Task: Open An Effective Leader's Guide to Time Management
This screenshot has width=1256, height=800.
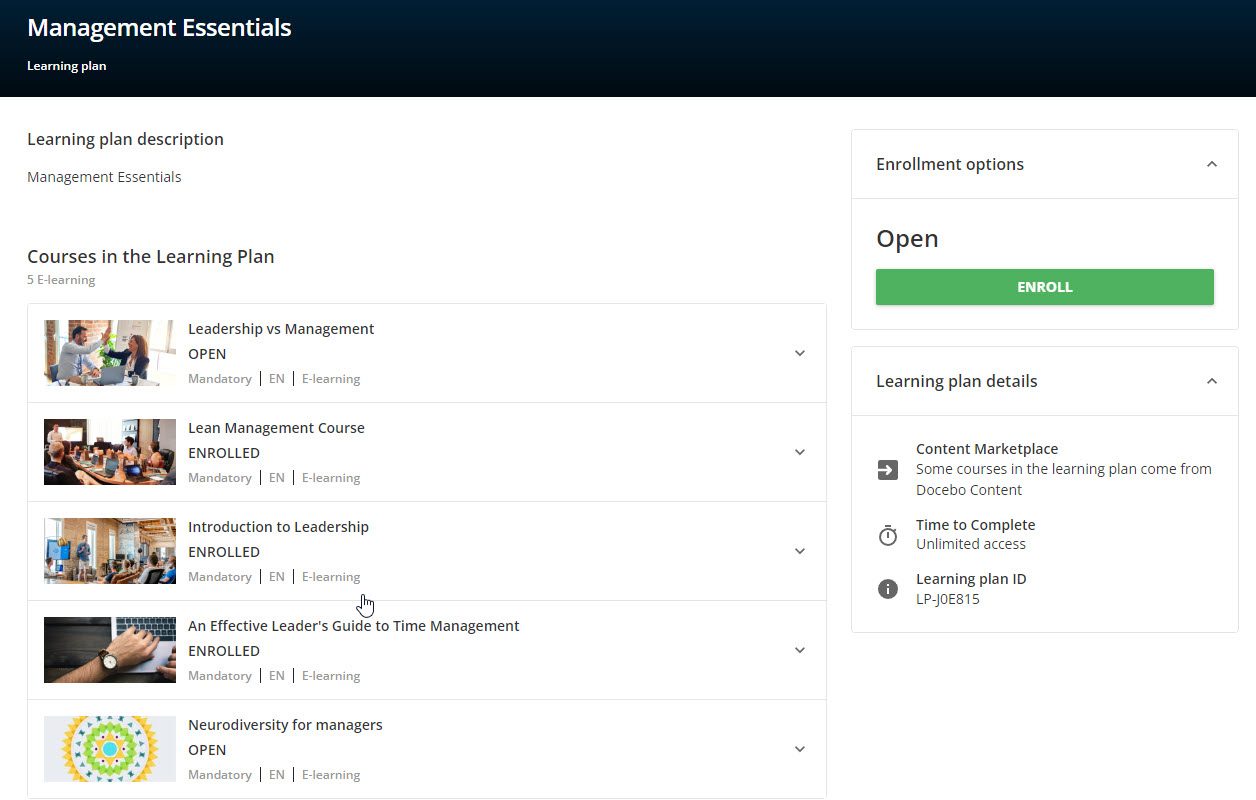Action: 353,626
